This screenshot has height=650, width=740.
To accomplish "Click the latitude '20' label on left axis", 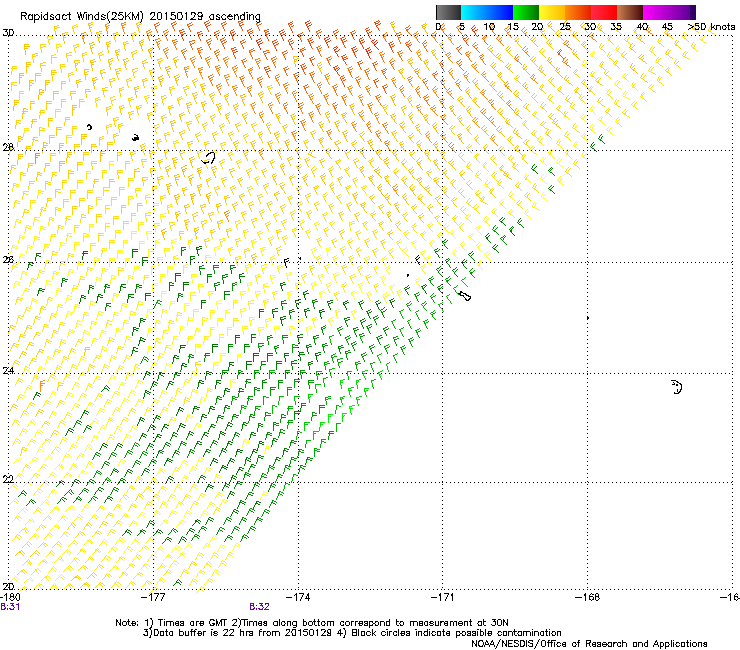I will pos(8,586).
